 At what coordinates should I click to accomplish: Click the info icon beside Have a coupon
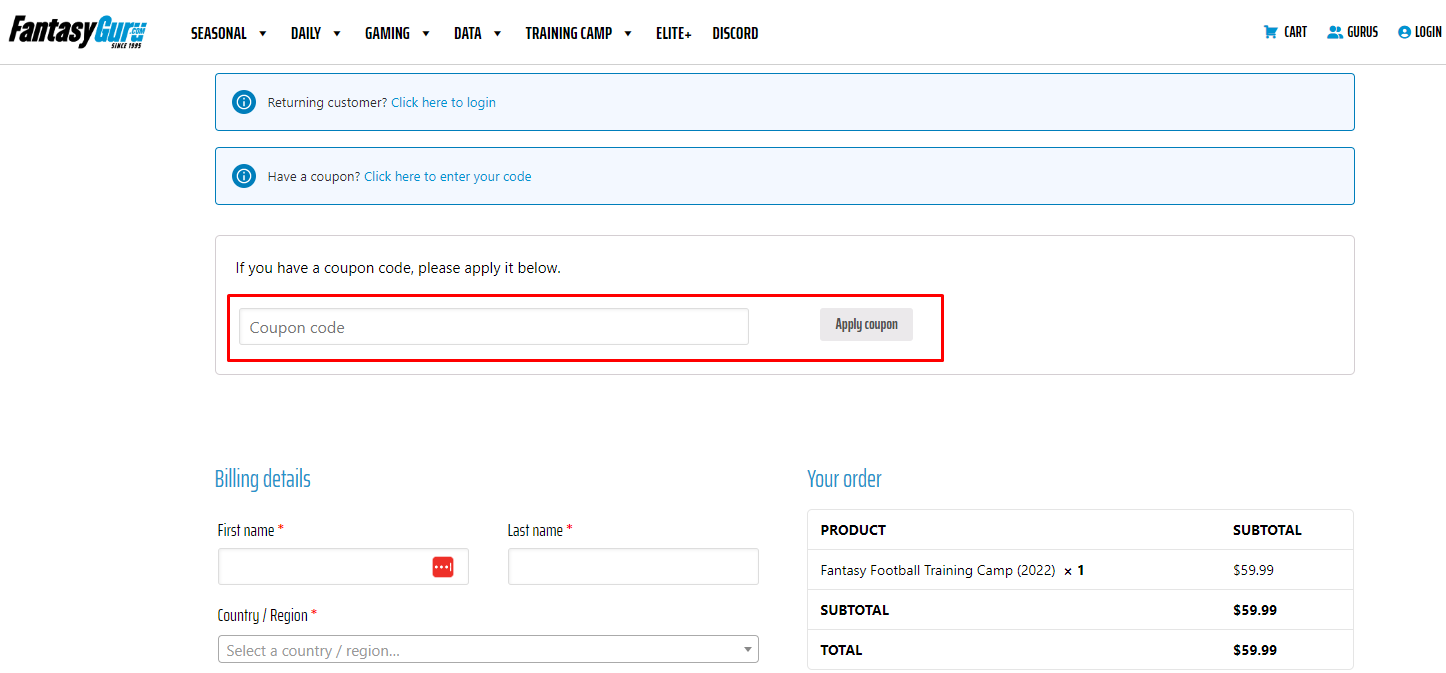[x=244, y=176]
